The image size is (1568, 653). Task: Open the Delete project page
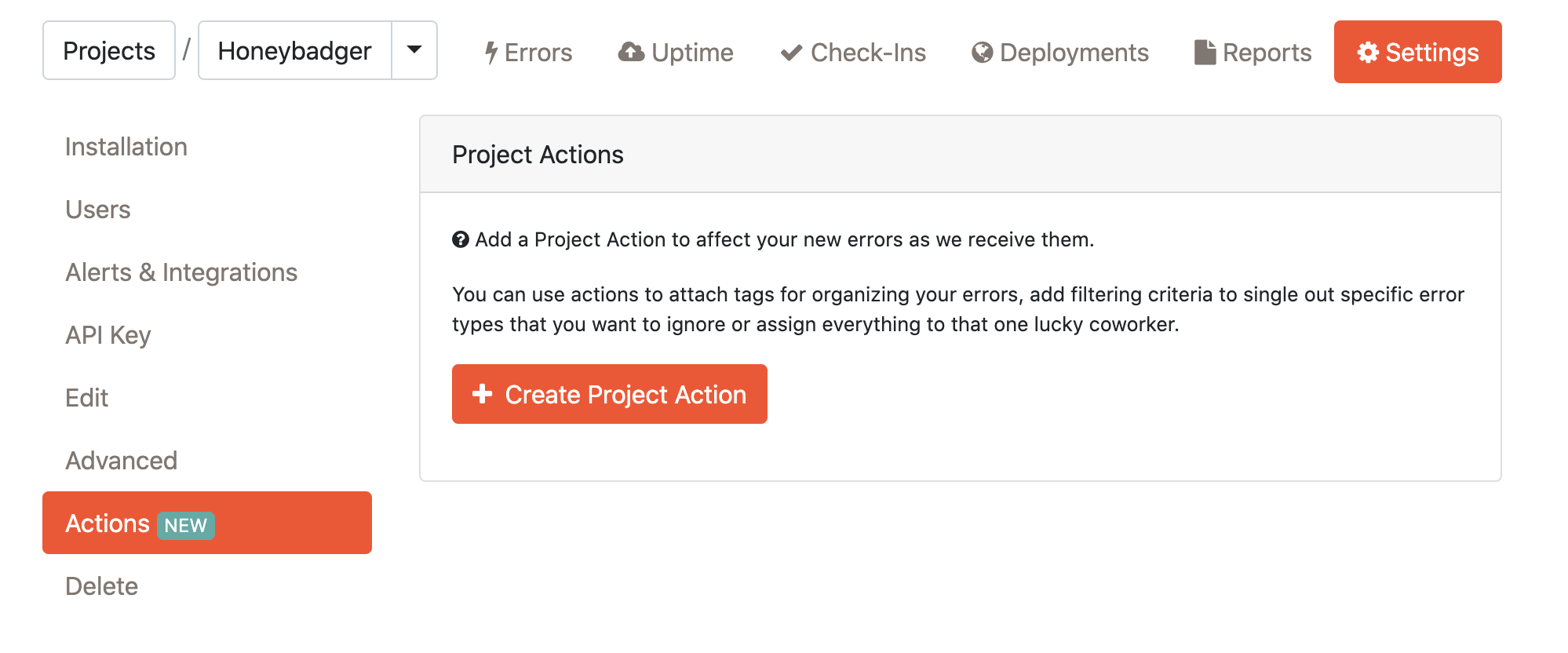pyautogui.click(x=102, y=586)
